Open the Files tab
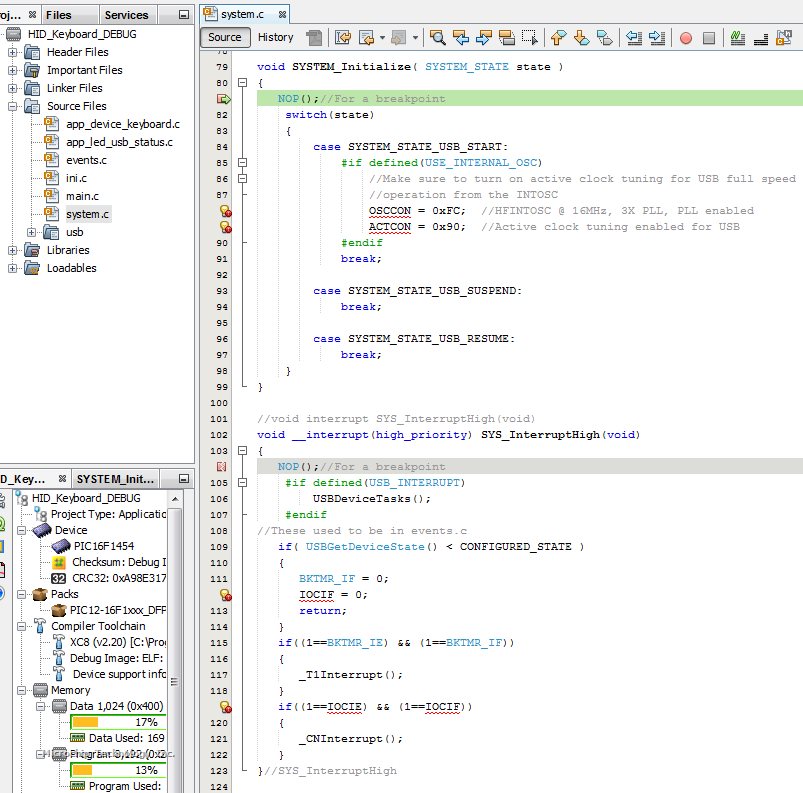The height and width of the screenshot is (793, 803). pyautogui.click(x=59, y=15)
